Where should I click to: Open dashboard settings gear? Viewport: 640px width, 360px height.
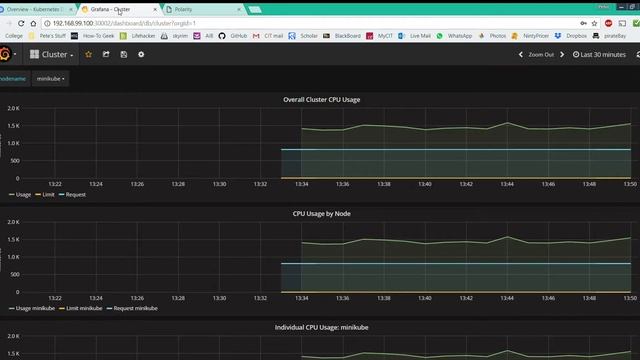[x=141, y=54]
